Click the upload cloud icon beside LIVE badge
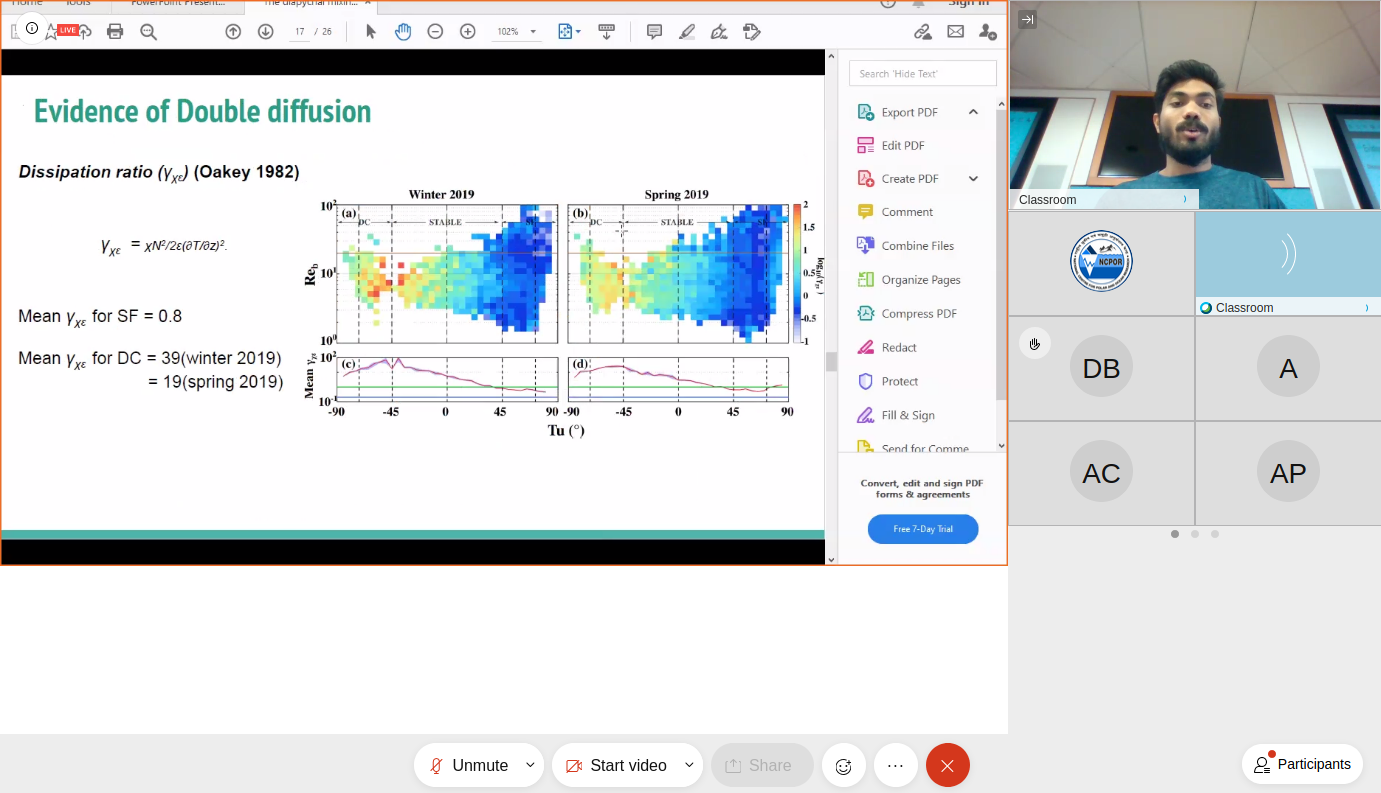This screenshot has width=1381, height=793. [86, 32]
